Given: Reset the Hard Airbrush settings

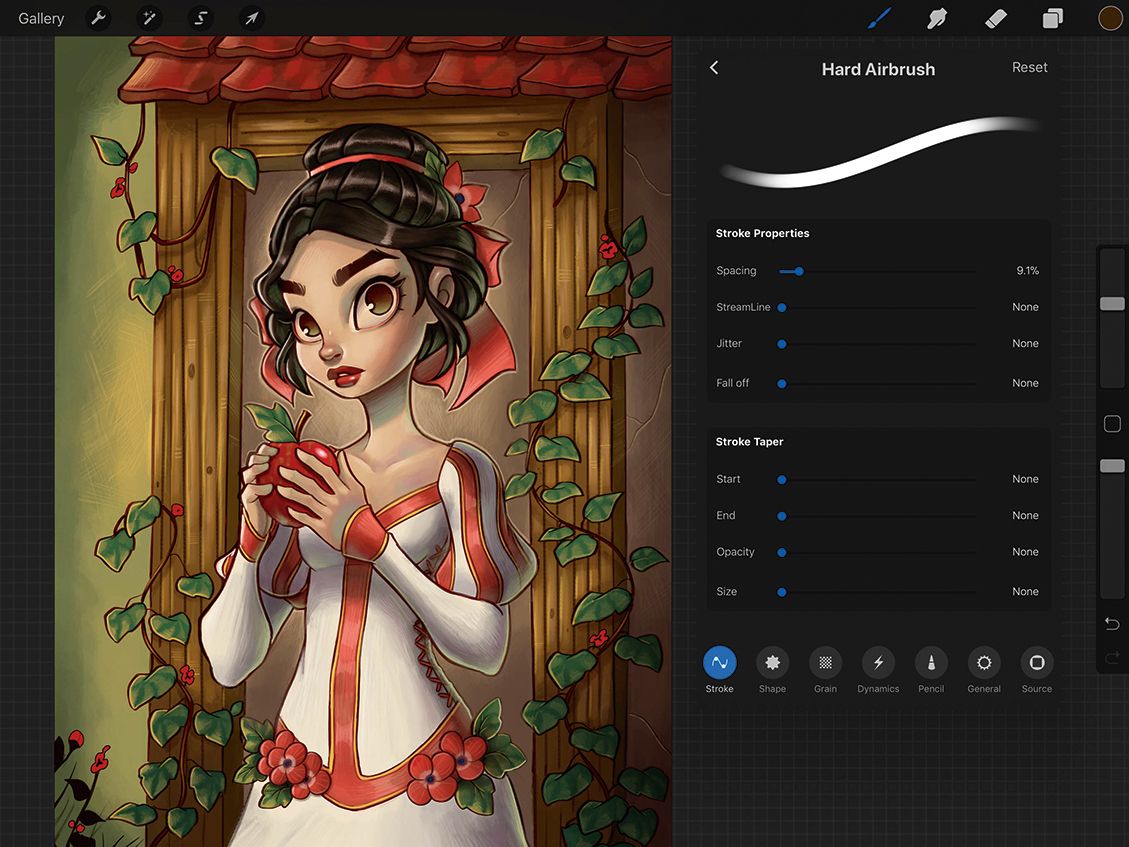Looking at the screenshot, I should pyautogui.click(x=1030, y=67).
